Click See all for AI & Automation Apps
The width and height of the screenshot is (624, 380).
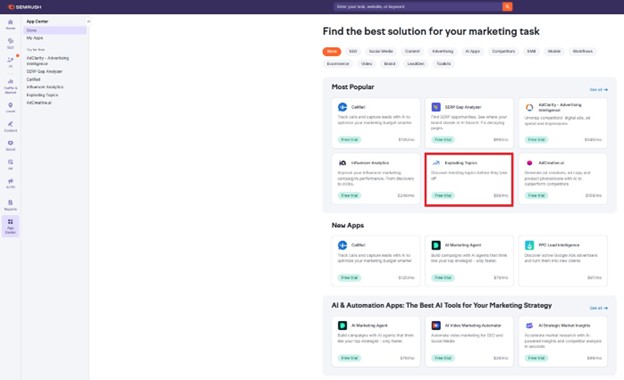pyautogui.click(x=599, y=308)
